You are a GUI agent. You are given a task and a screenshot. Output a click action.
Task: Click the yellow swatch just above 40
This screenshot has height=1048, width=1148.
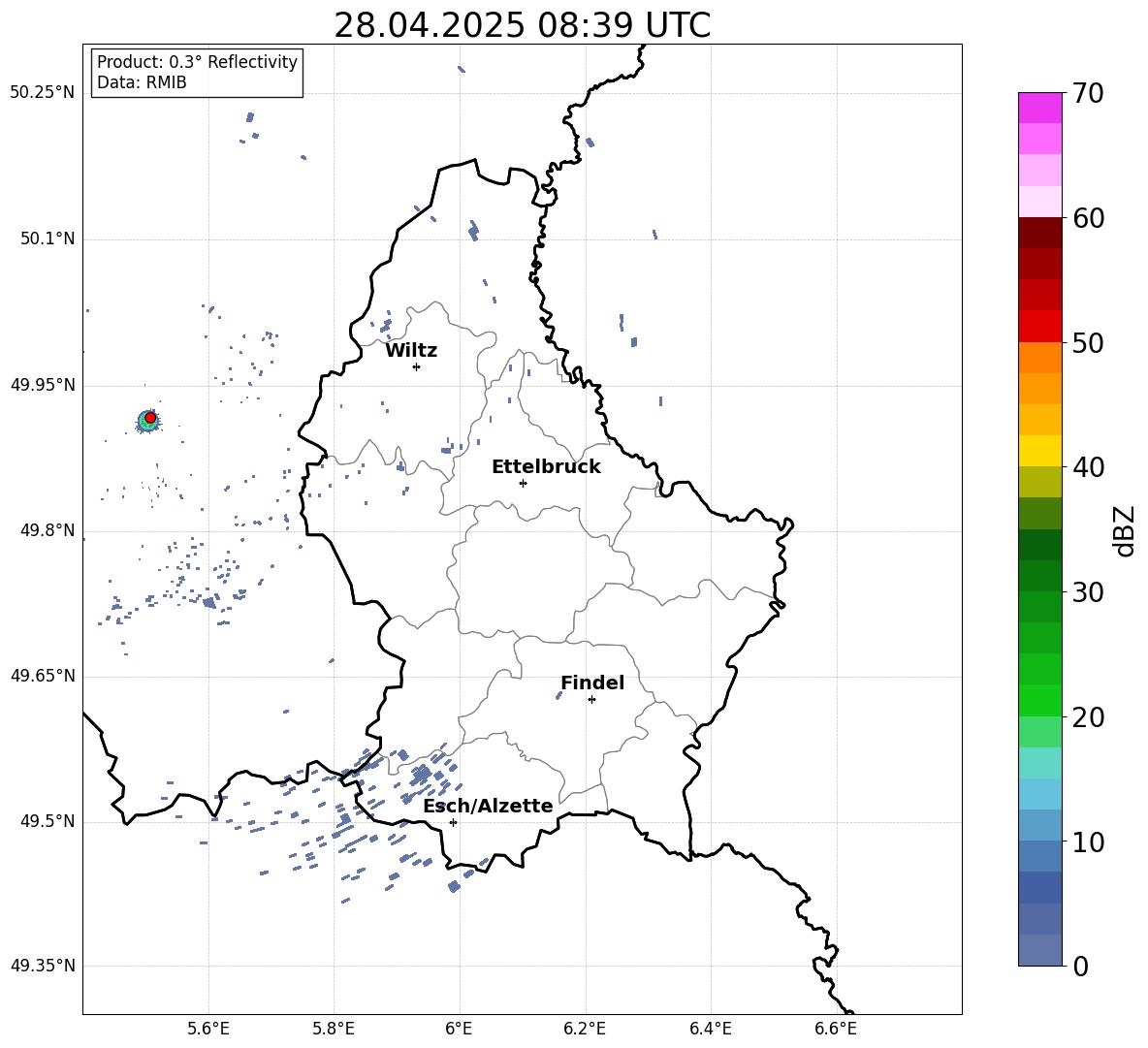1039,451
